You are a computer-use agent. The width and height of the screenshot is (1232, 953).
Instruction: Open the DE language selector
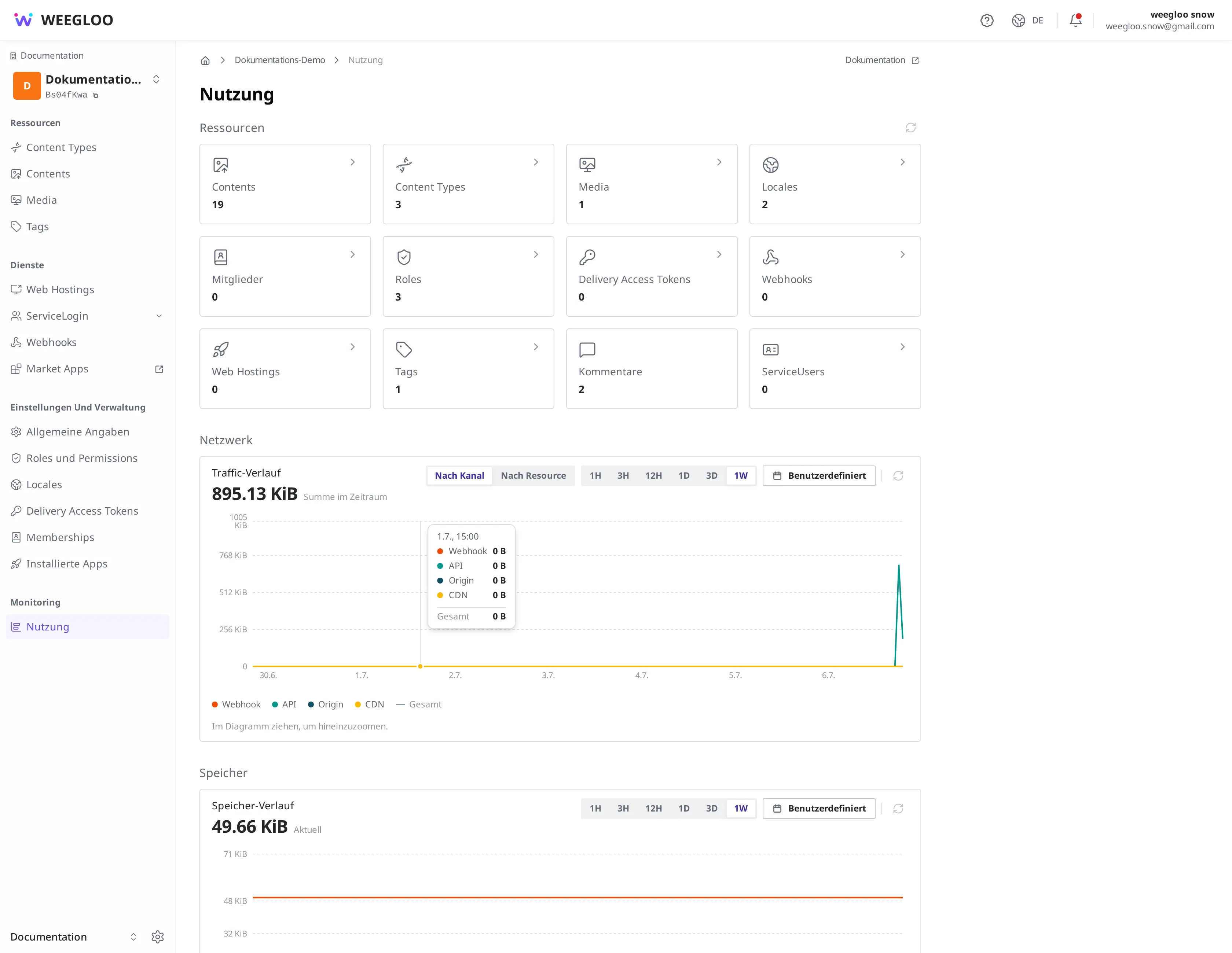pyautogui.click(x=1028, y=20)
